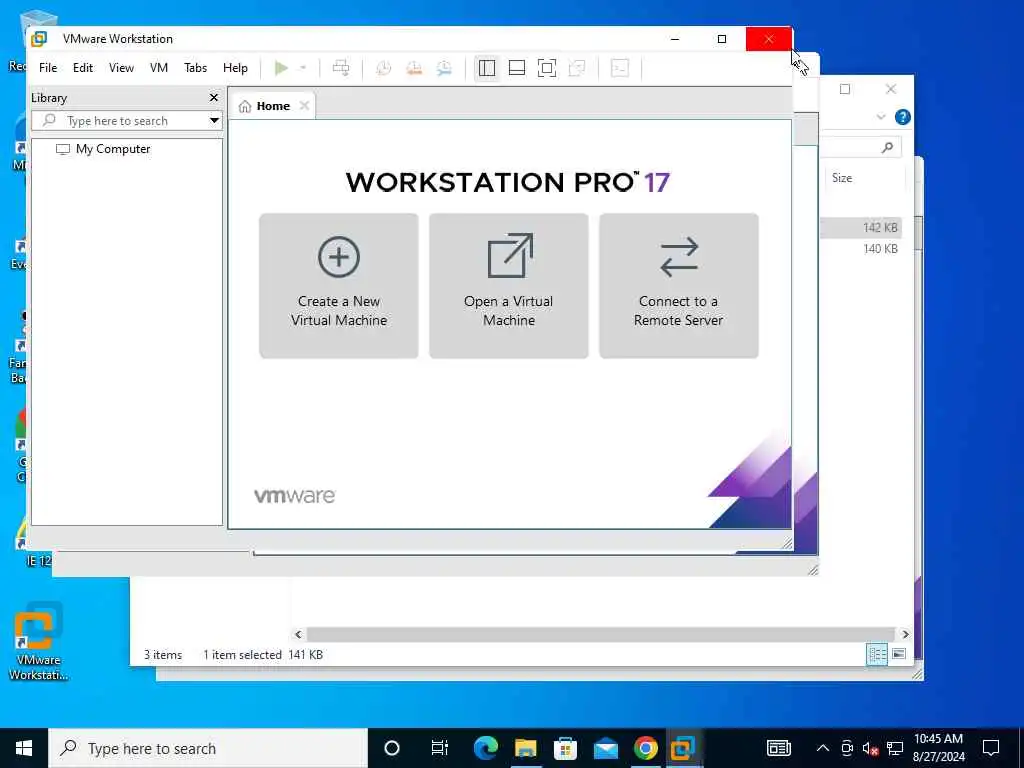Open Microsoft Edge from taskbar

(485, 748)
